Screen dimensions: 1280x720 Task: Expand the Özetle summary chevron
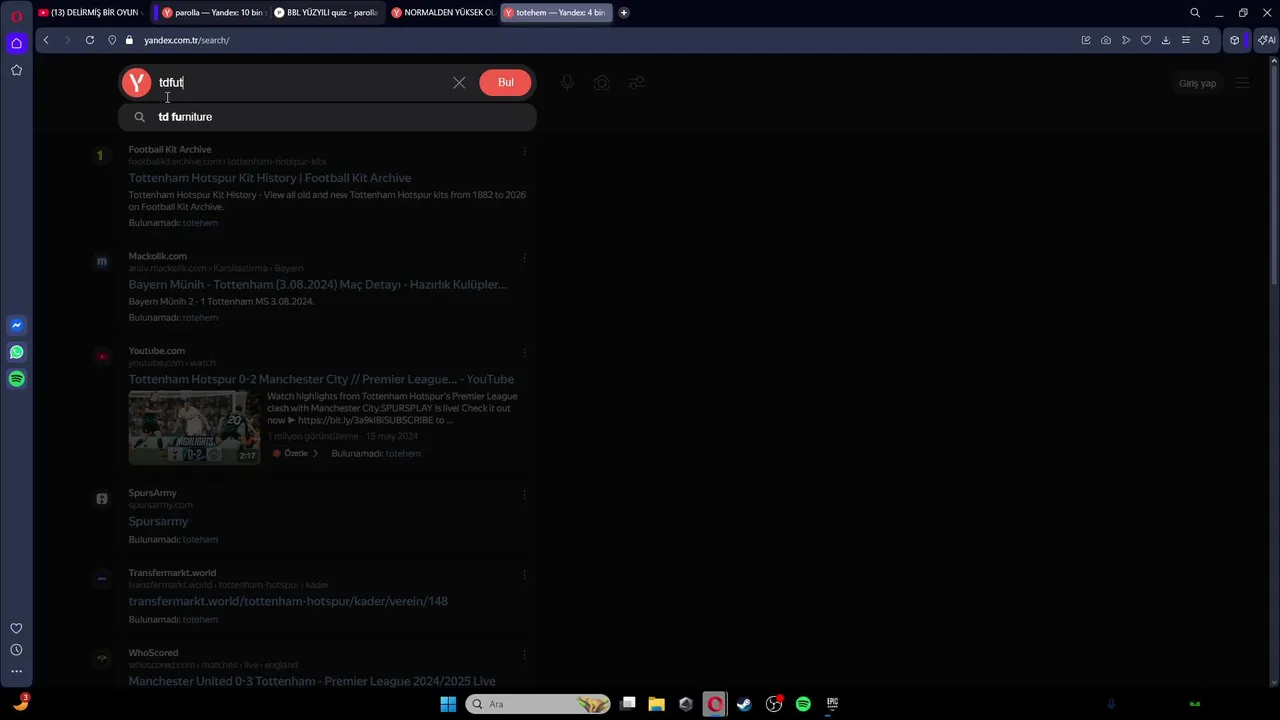click(x=315, y=453)
